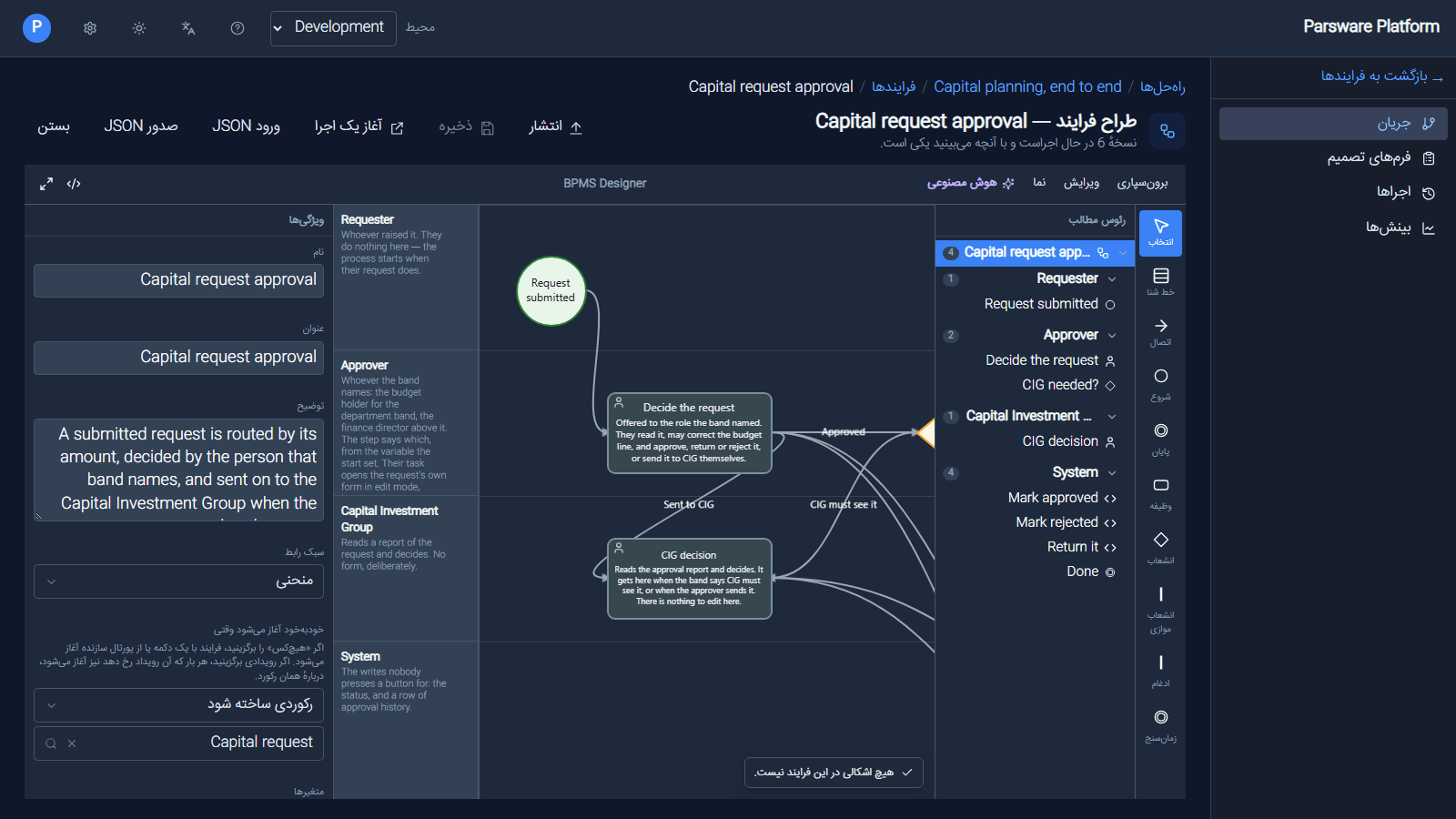Image resolution: width=1456 pixels, height=819 pixels.
Task: Click the ورود JSON import button
Action: (246, 126)
